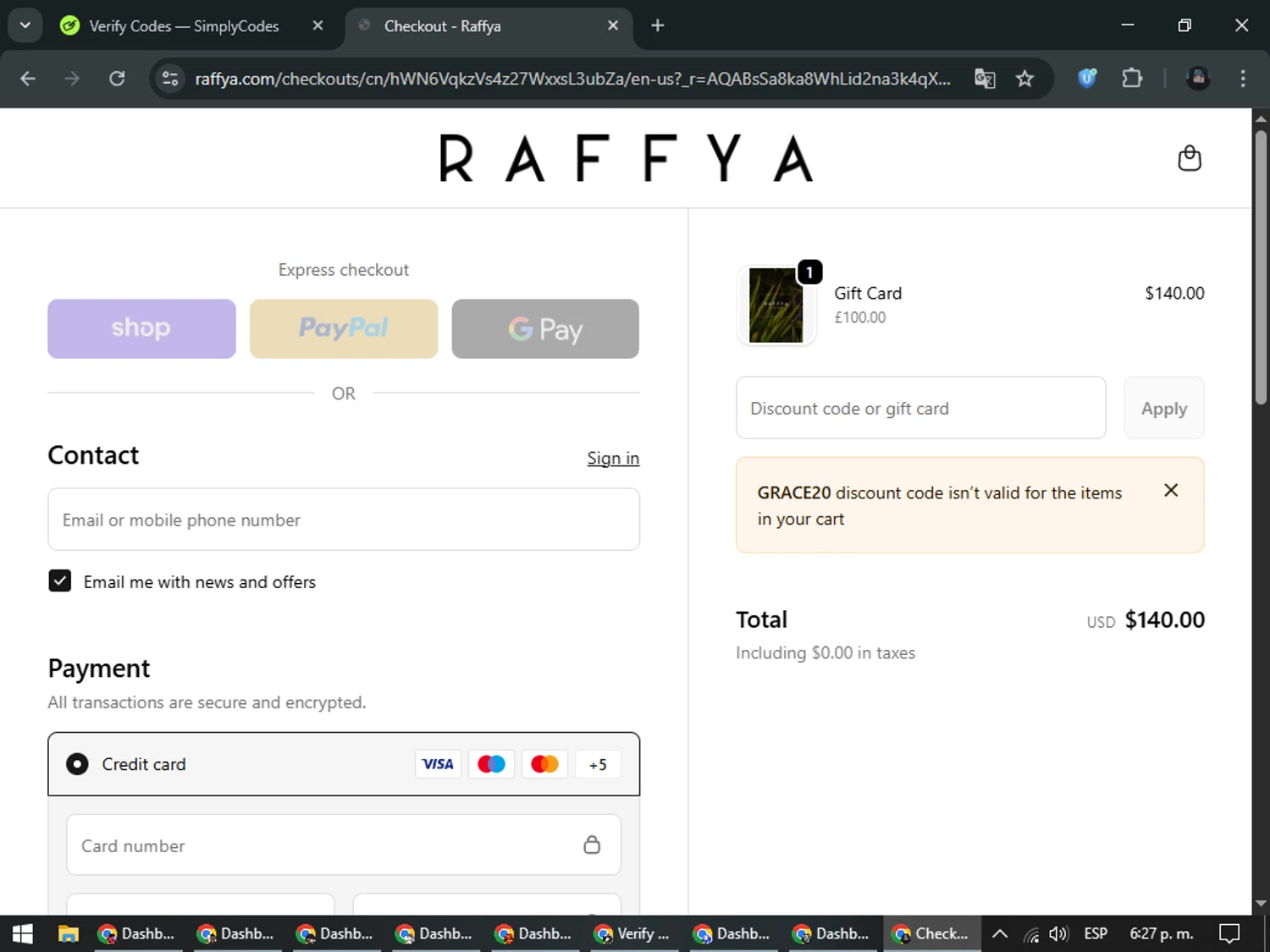This screenshot has width=1270, height=952.
Task: Click the Including $0.00 in taxes text
Action: 825,652
